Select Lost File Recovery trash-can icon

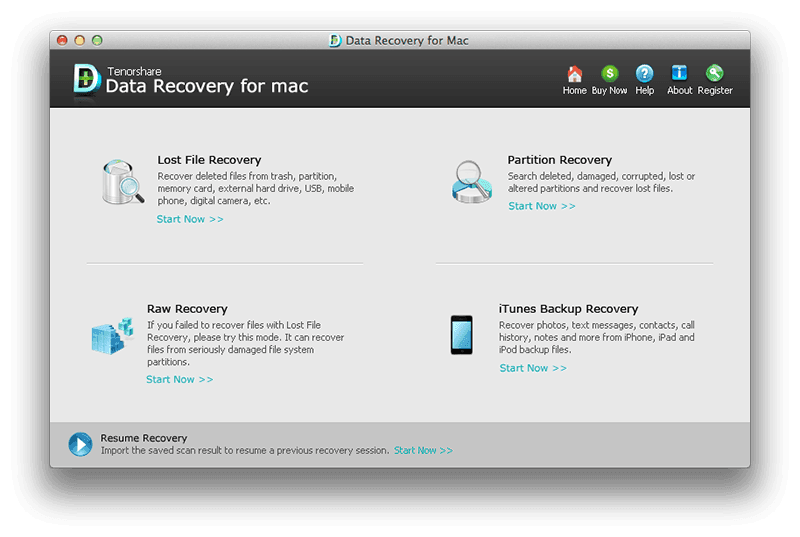[122, 182]
